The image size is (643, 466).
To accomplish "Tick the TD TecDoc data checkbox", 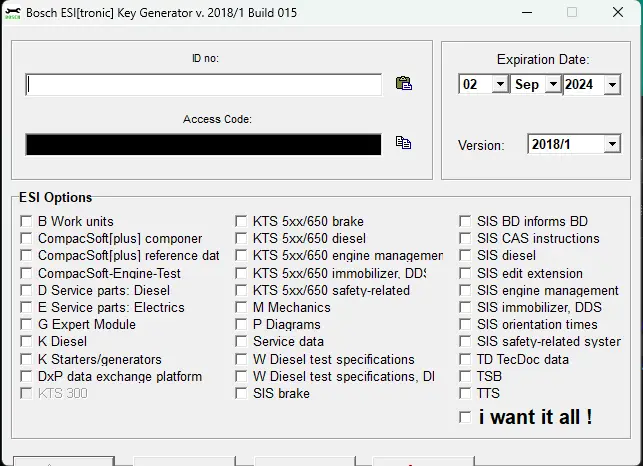I will point(466,360).
